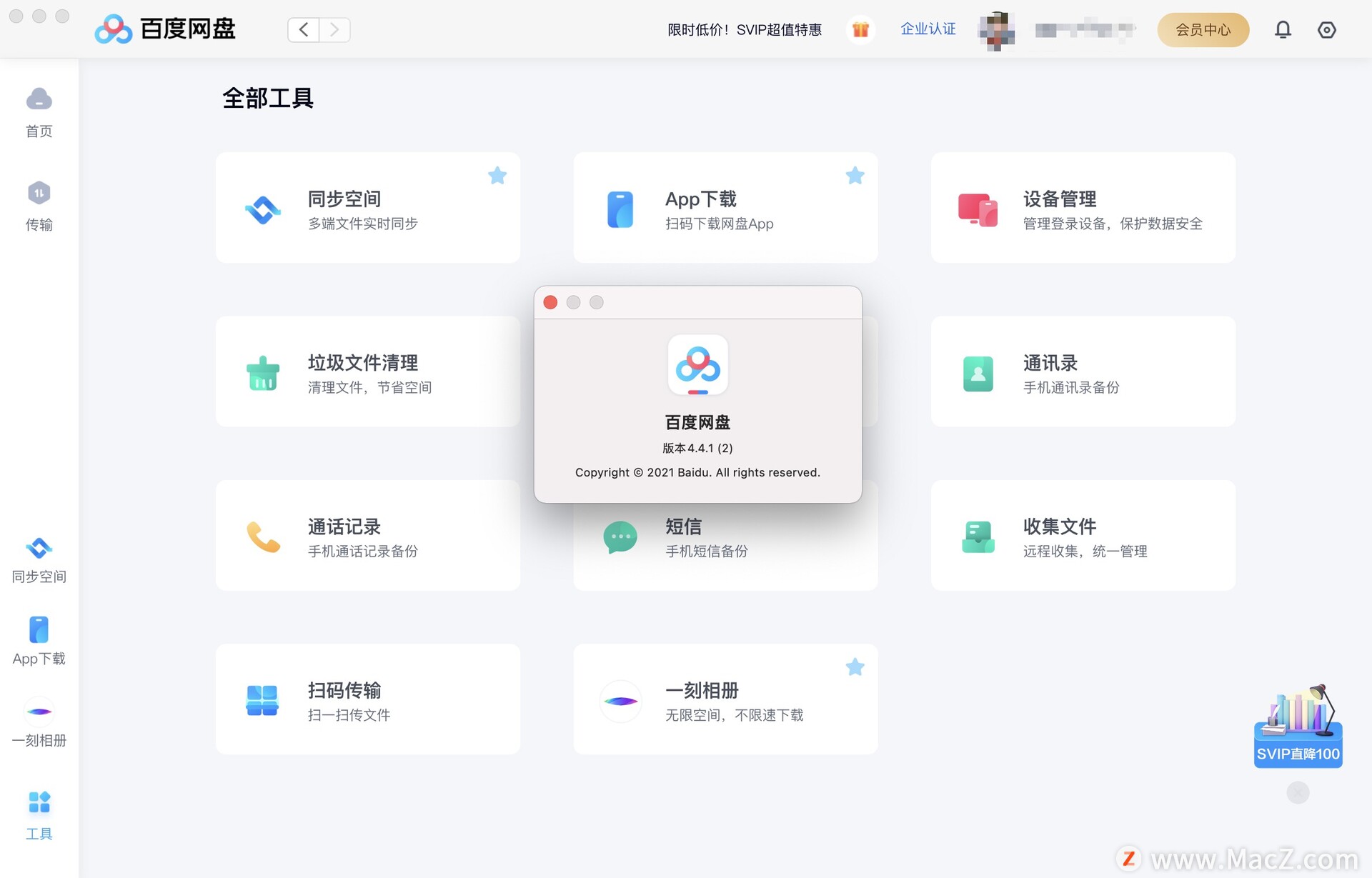Close the 百度网盘 about dialog
The height and width of the screenshot is (878, 1372).
(550, 302)
